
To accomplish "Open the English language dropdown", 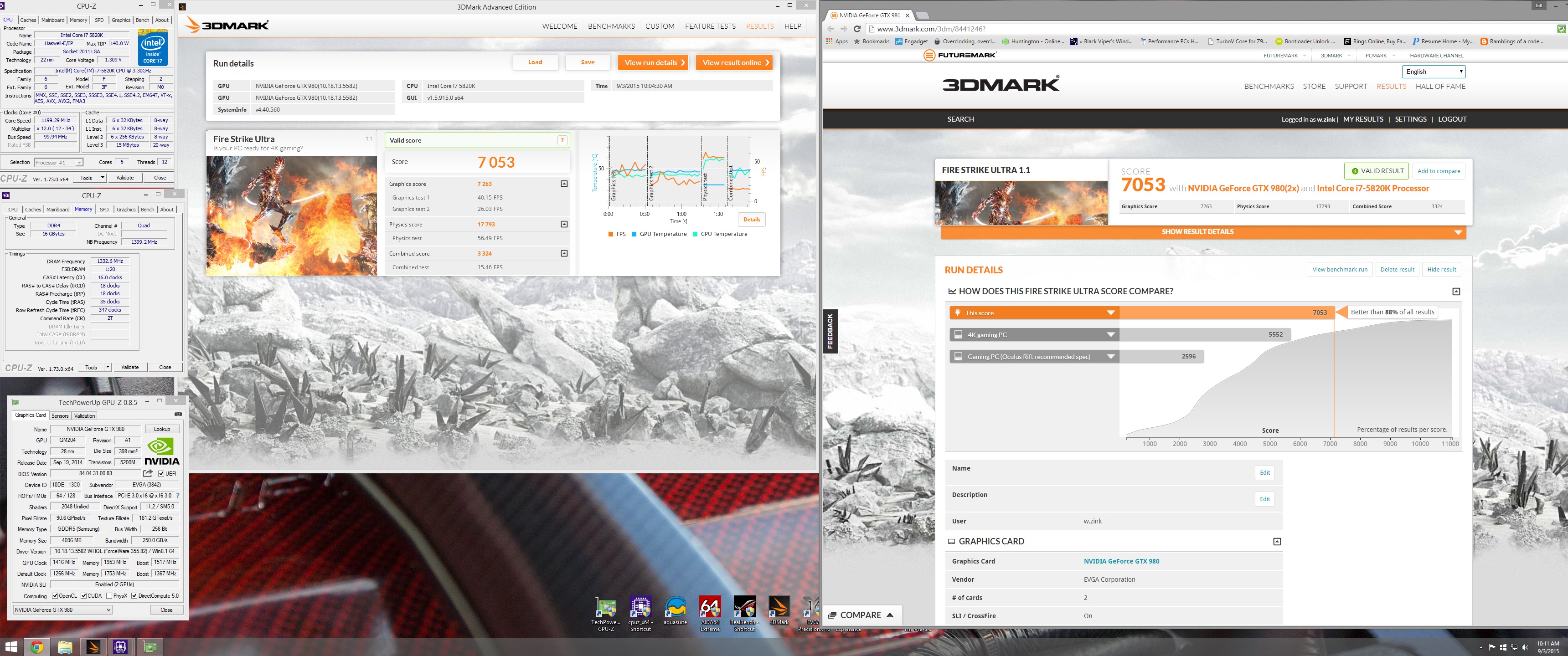I will (1434, 72).
